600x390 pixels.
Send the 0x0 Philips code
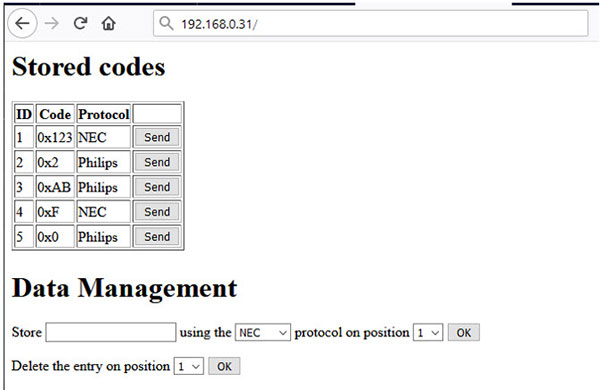157,237
